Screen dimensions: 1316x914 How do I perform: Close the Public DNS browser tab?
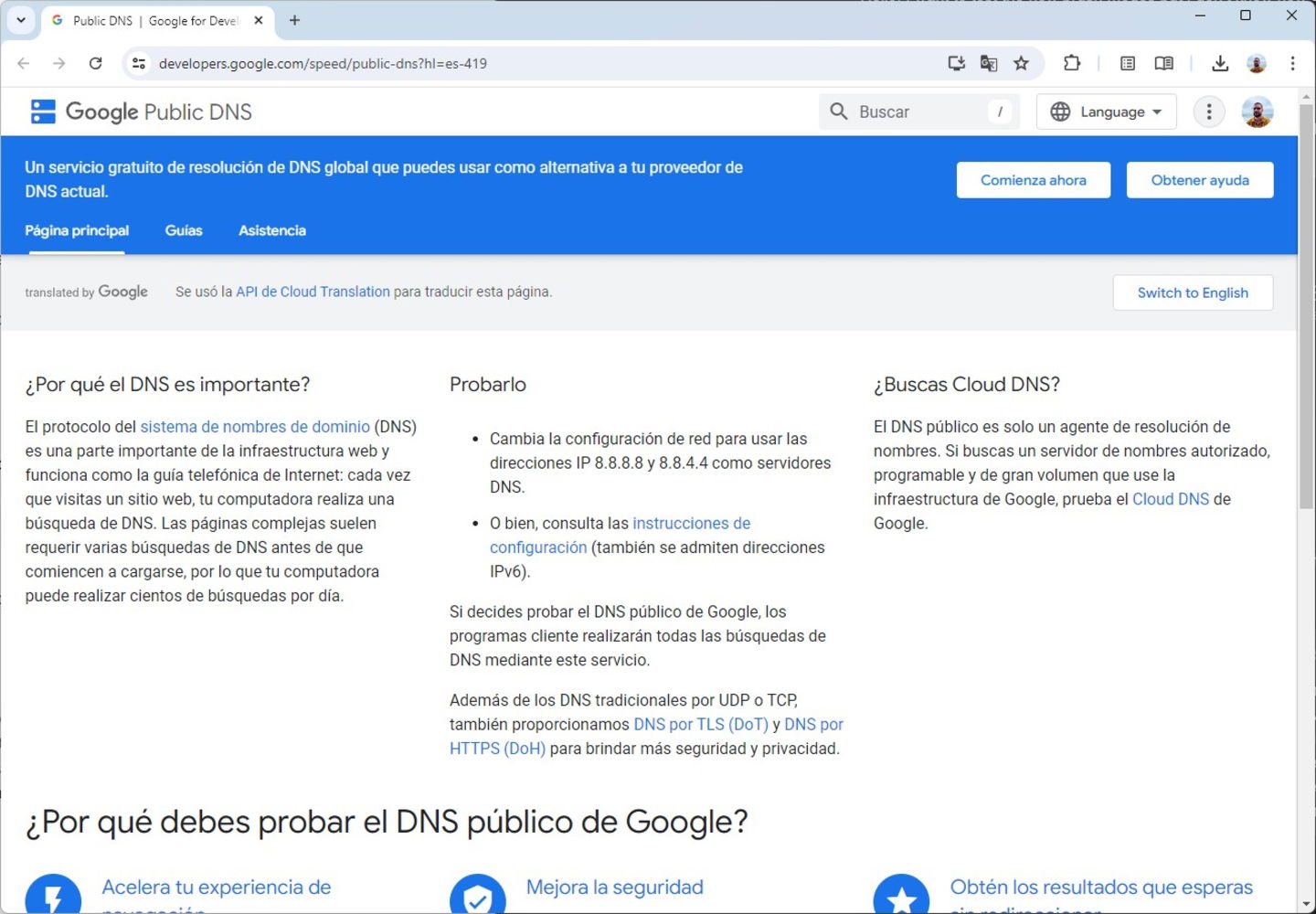(x=259, y=20)
